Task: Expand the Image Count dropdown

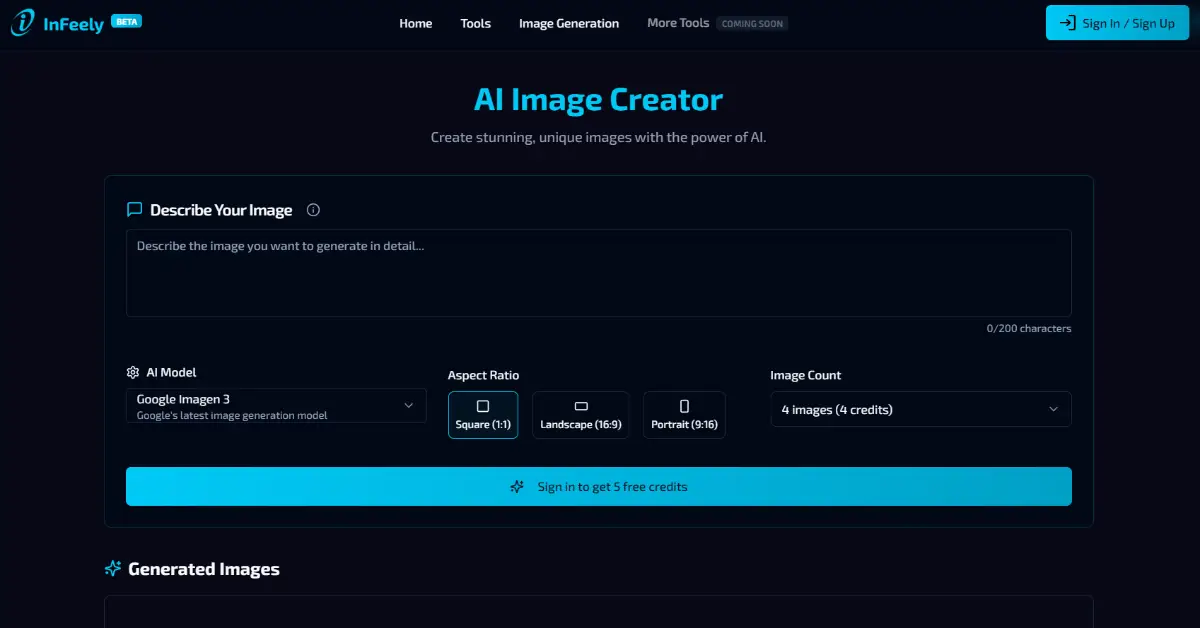Action: click(x=920, y=409)
